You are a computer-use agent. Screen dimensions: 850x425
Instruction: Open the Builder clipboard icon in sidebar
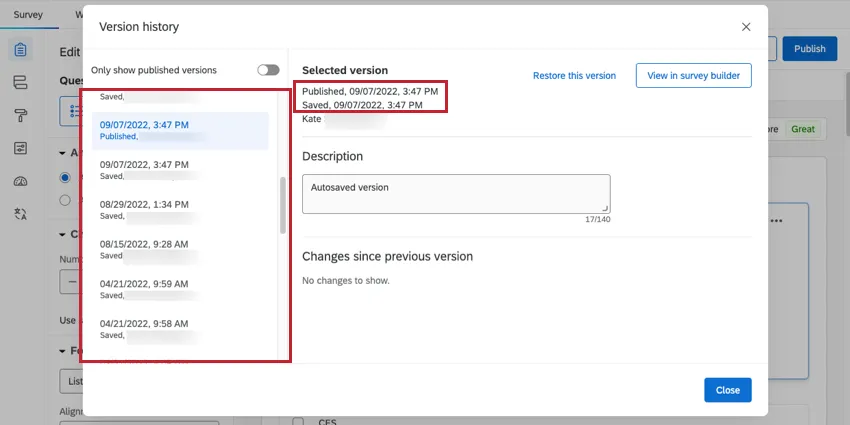pyautogui.click(x=21, y=50)
